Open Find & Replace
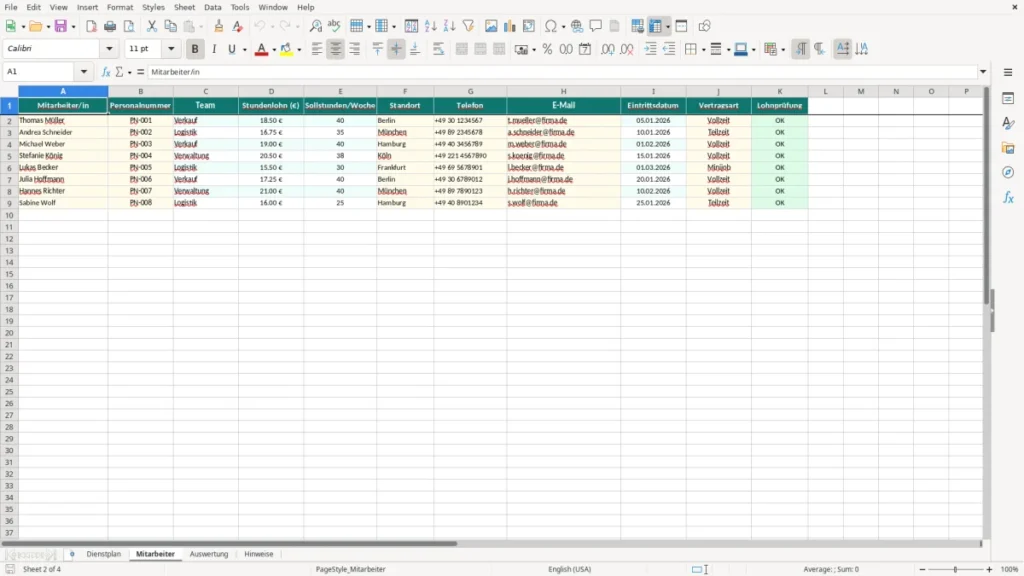1024x576 pixels. point(315,26)
